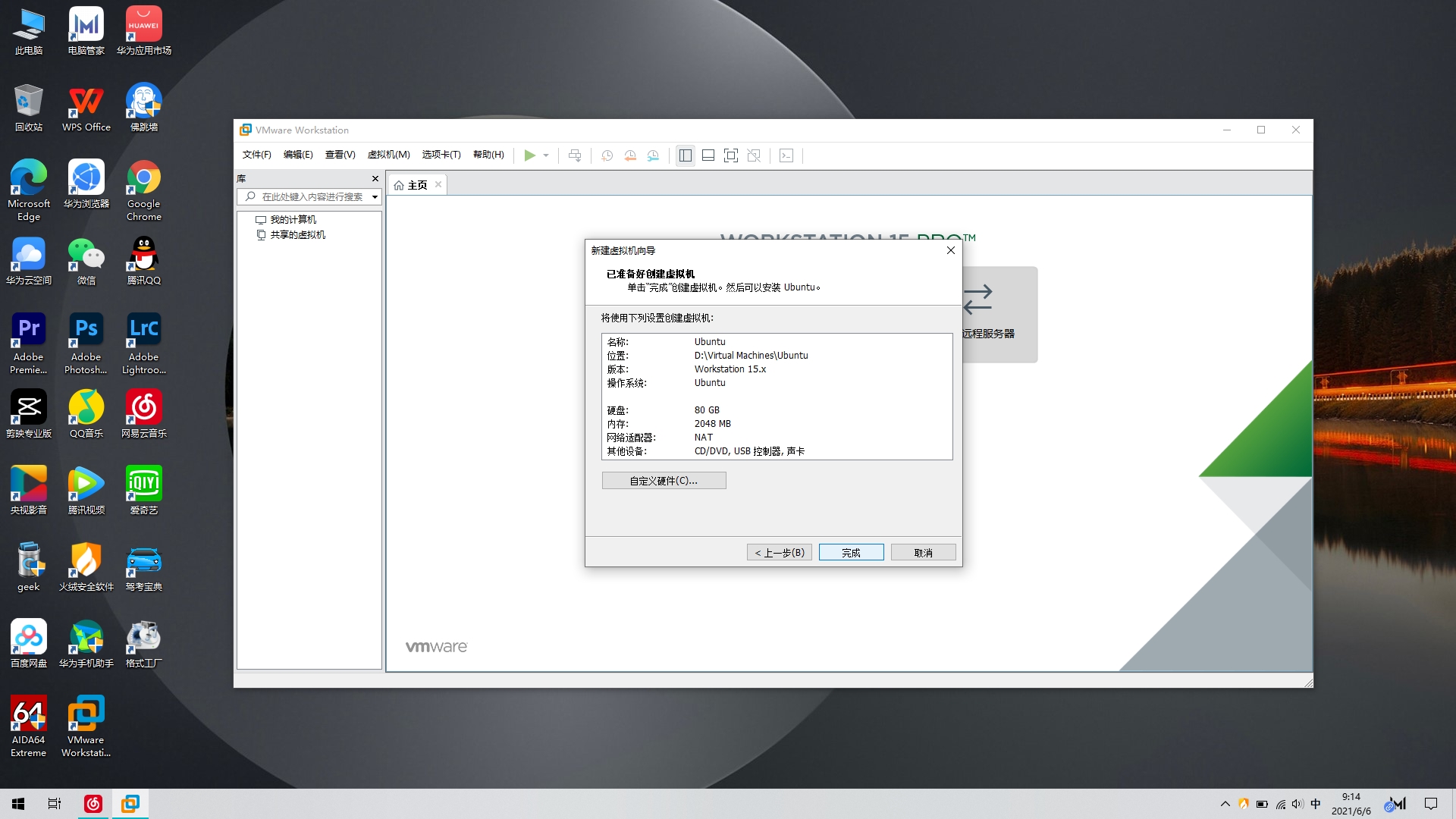
Task: Open the 帮助(H) menu
Action: click(488, 155)
